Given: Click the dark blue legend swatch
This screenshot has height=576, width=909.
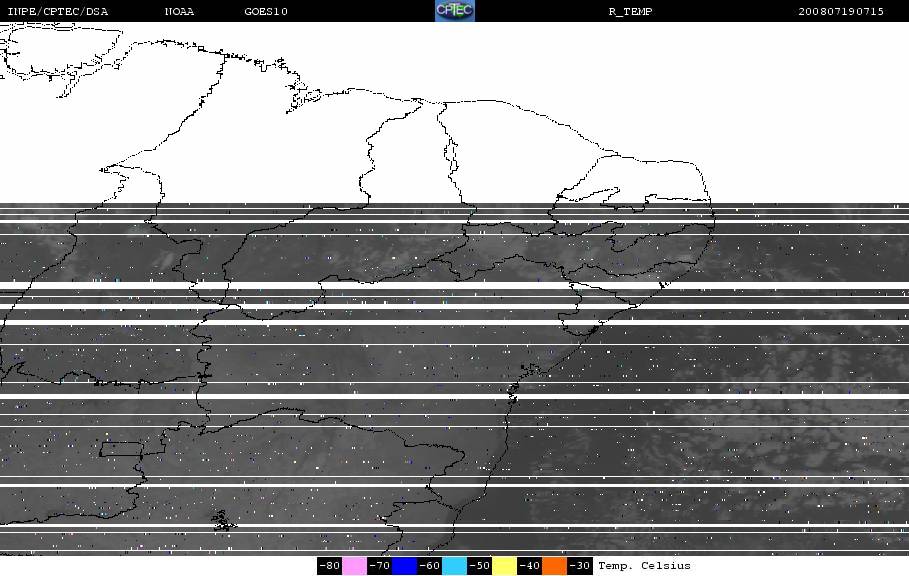Looking at the screenshot, I should click(x=404, y=566).
